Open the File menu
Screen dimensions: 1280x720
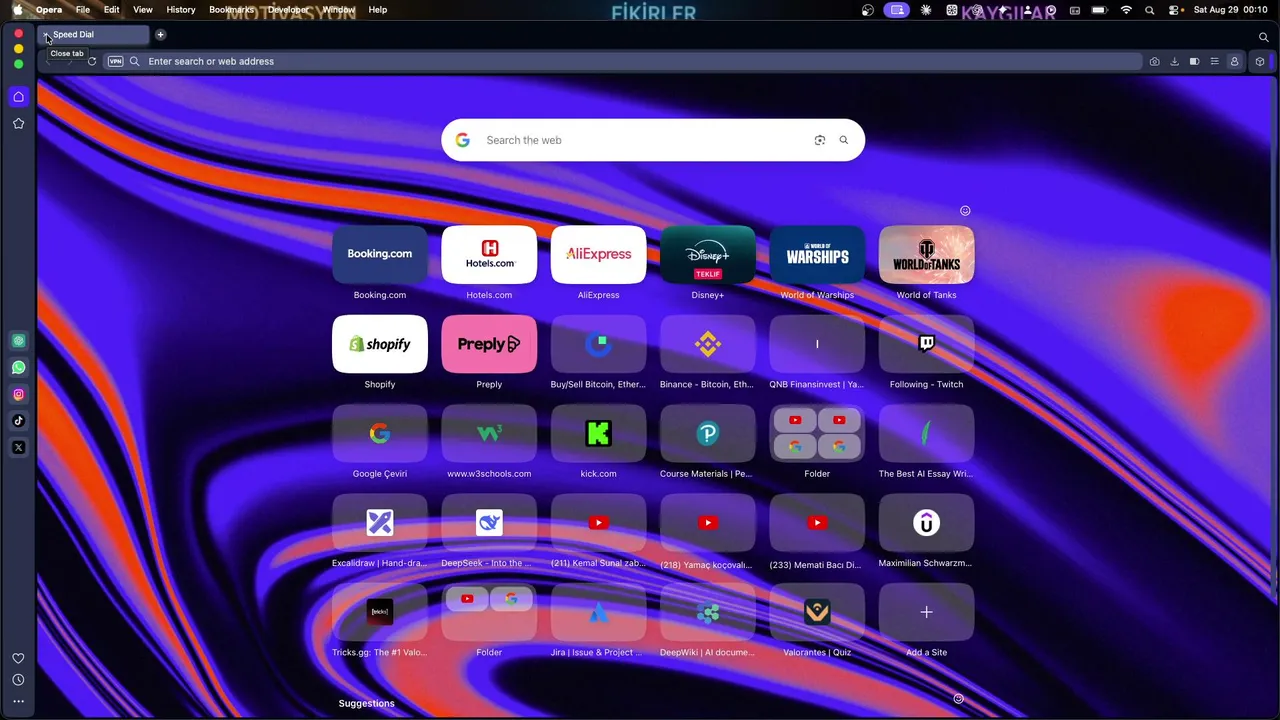coord(83,10)
